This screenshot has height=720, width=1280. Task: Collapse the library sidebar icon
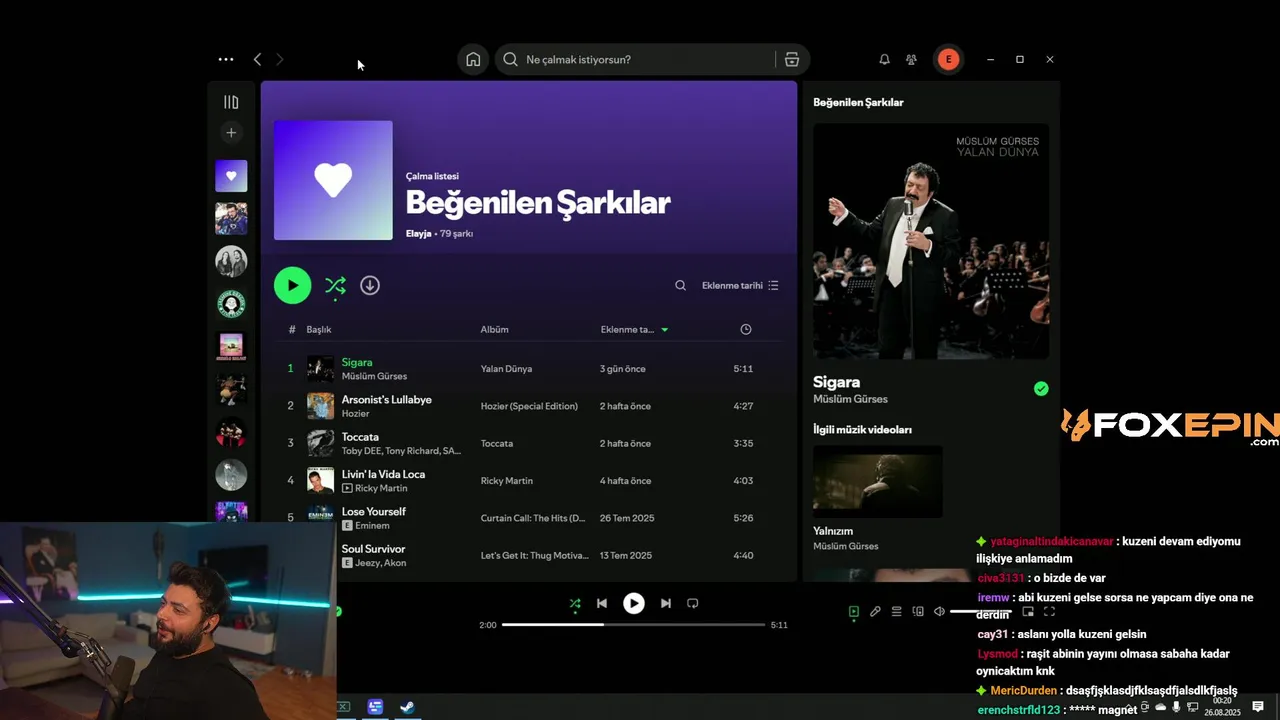[231, 102]
